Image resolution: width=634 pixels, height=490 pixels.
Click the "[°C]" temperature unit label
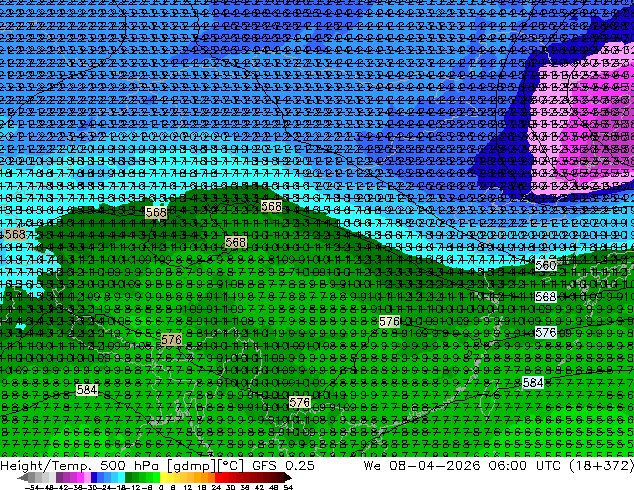coord(232,466)
